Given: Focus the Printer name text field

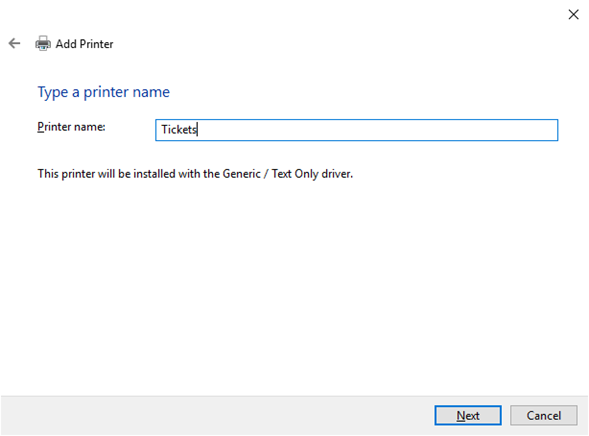Looking at the screenshot, I should tap(356, 130).
